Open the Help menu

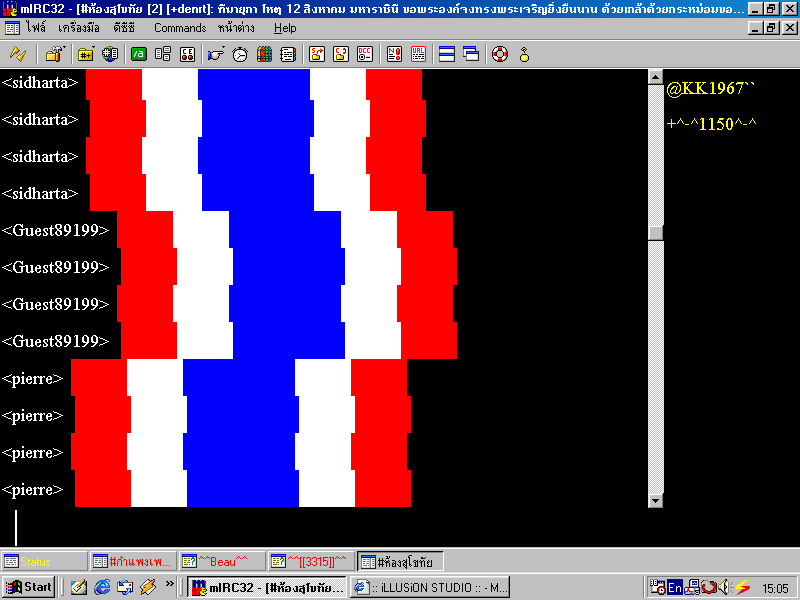285,28
